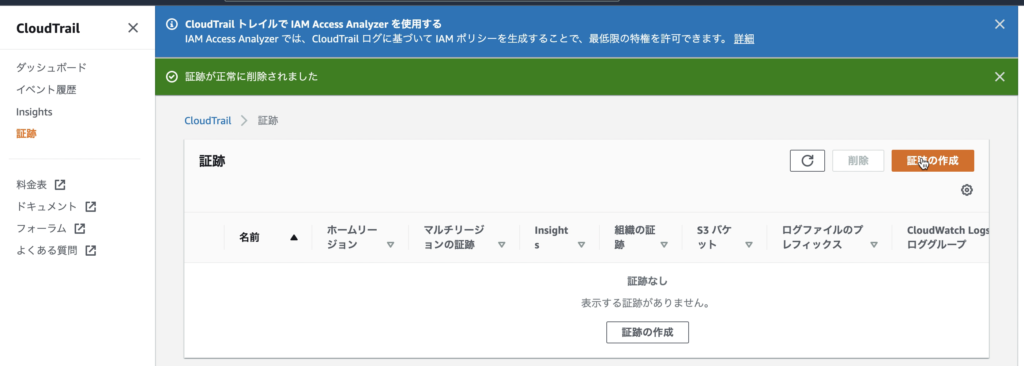The image size is (1024, 366).
Task: Dismiss the blue IAM Access Analyzer banner
Action: pos(999,25)
